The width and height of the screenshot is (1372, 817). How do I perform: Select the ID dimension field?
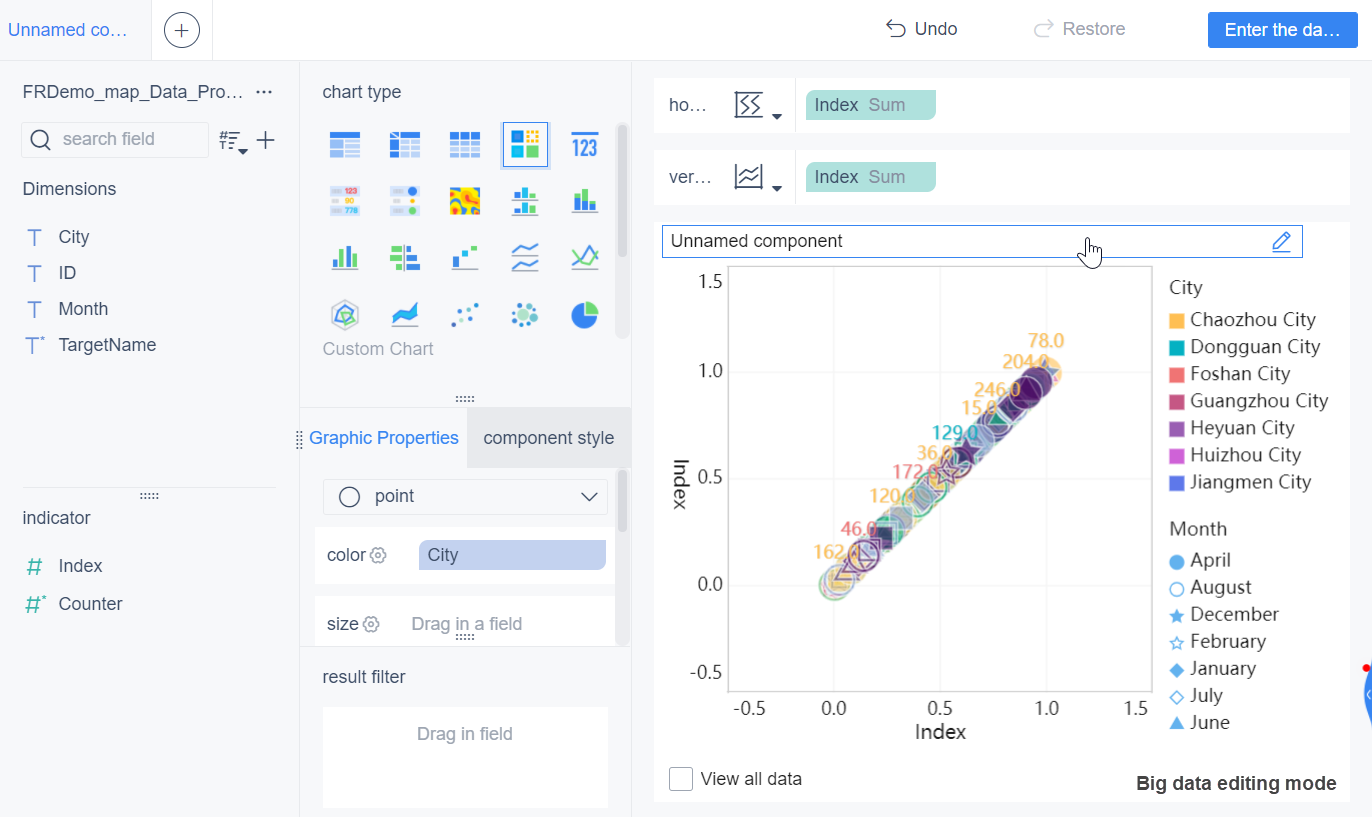67,273
